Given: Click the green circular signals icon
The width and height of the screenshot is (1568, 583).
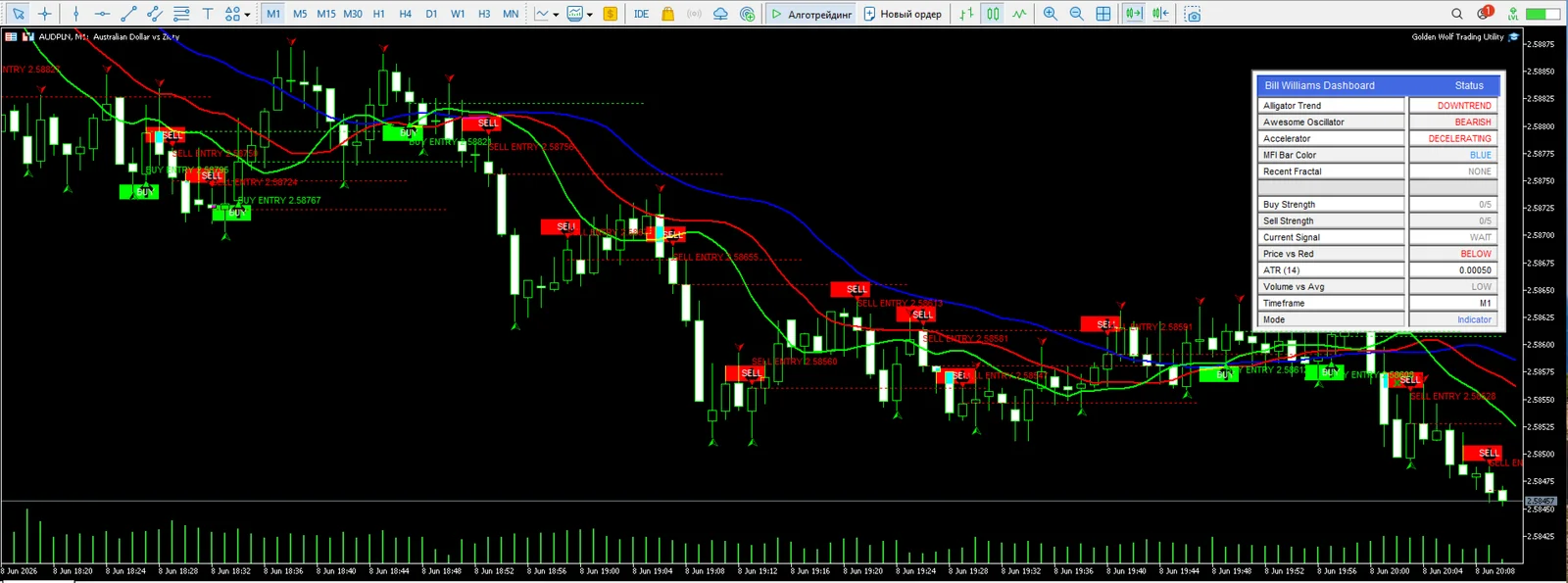Looking at the screenshot, I should coord(747,14).
